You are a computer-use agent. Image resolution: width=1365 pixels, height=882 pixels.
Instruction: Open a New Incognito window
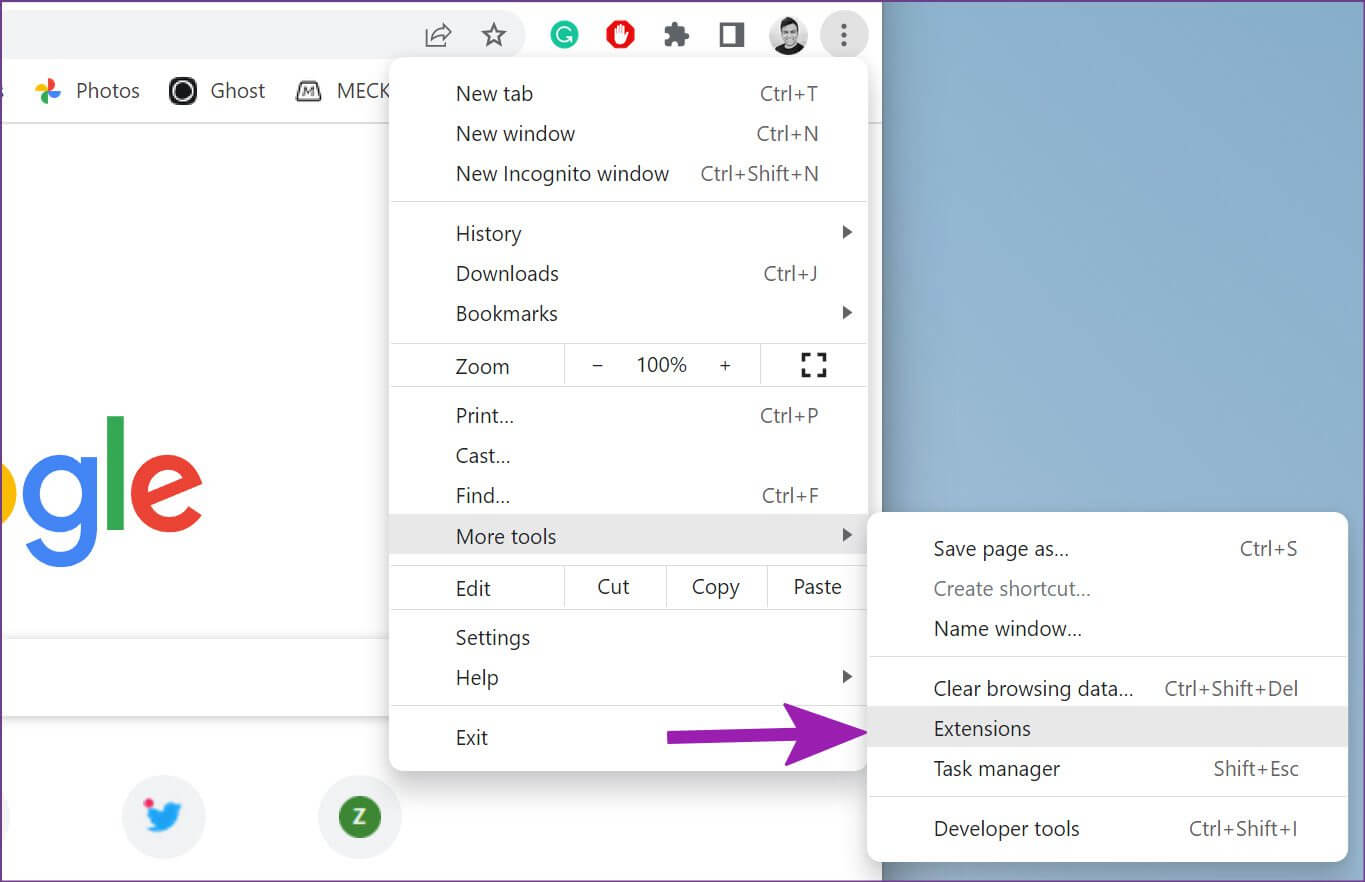click(628, 173)
